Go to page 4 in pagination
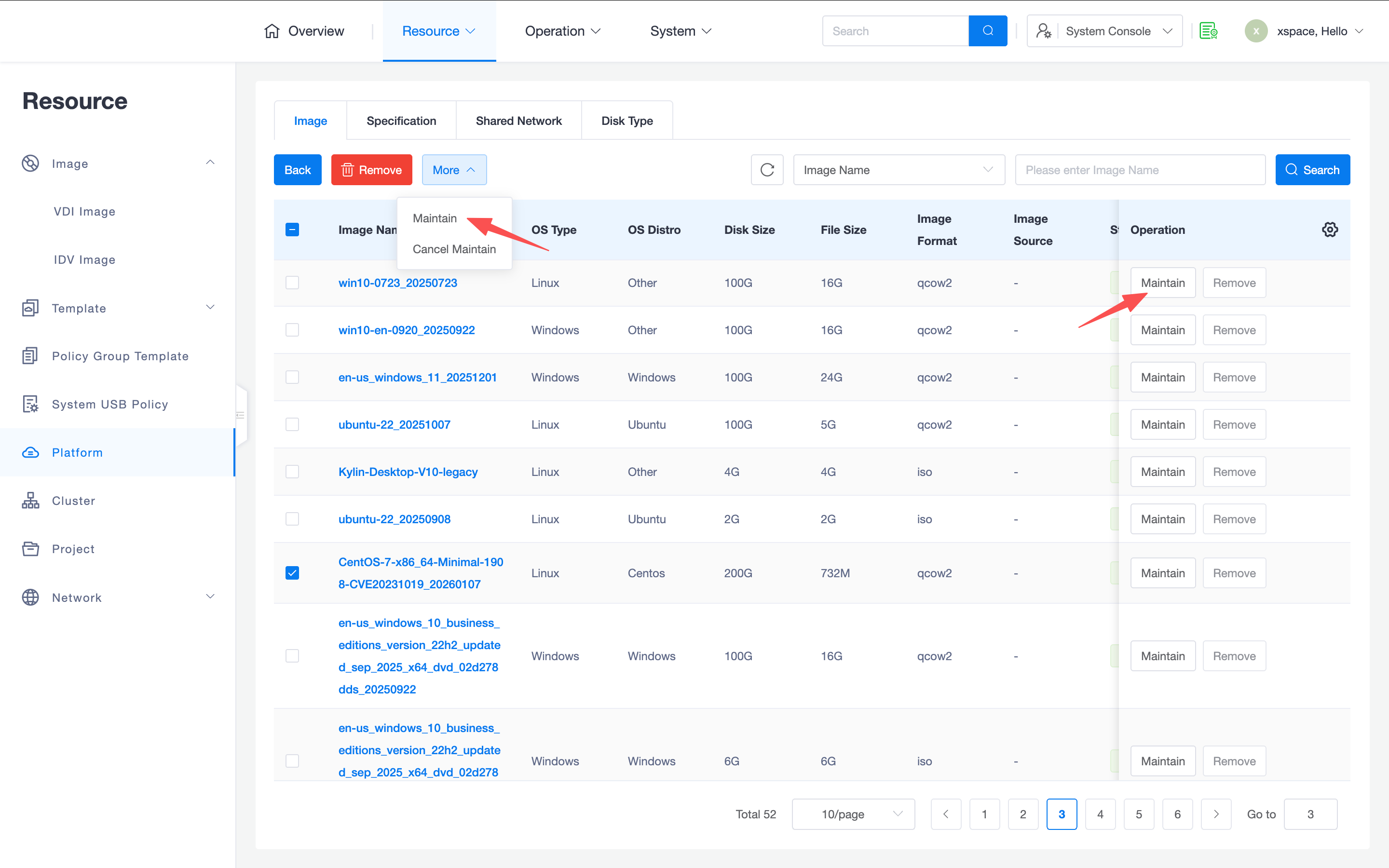 (1100, 814)
